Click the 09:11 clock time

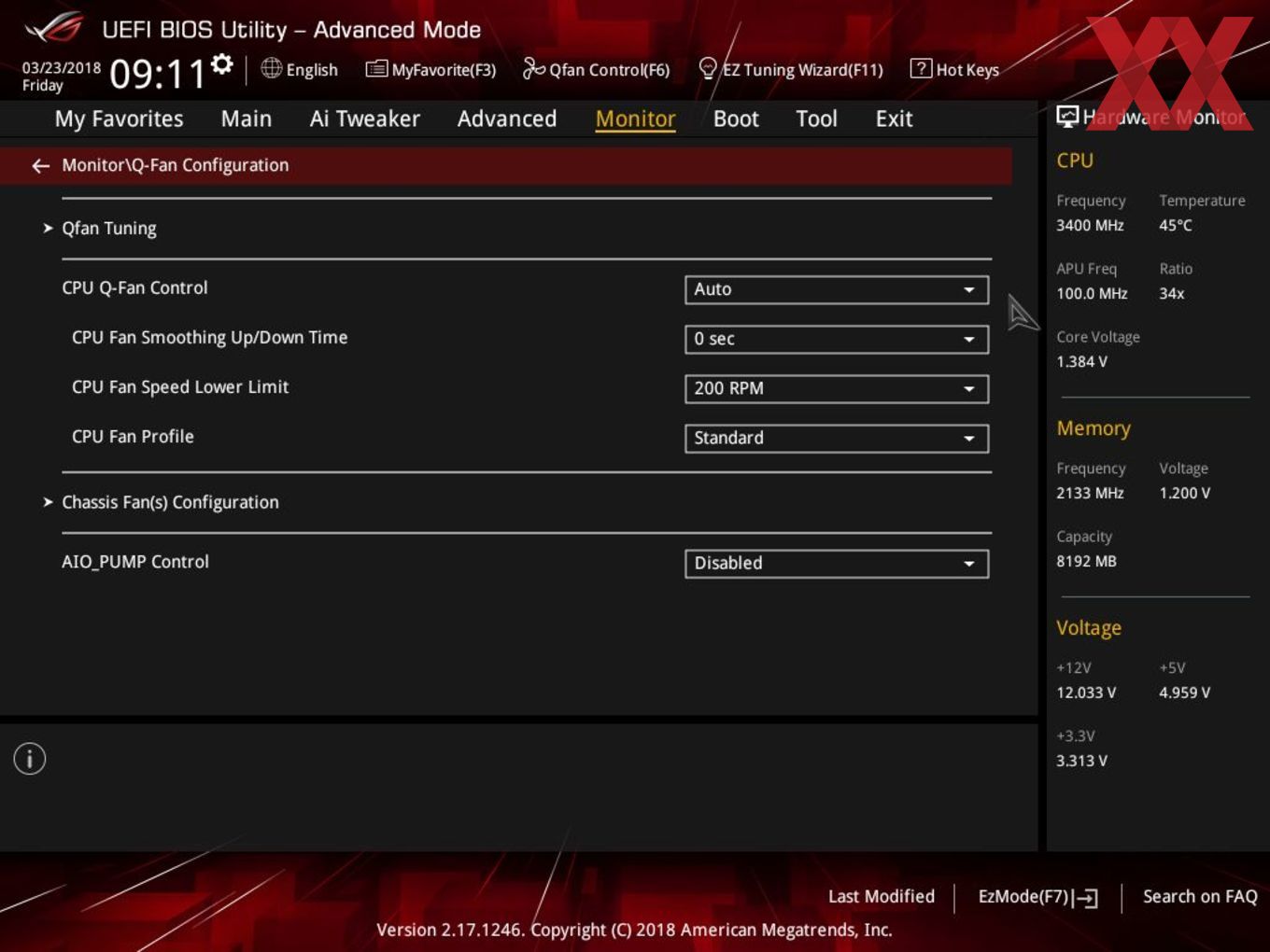point(158,74)
